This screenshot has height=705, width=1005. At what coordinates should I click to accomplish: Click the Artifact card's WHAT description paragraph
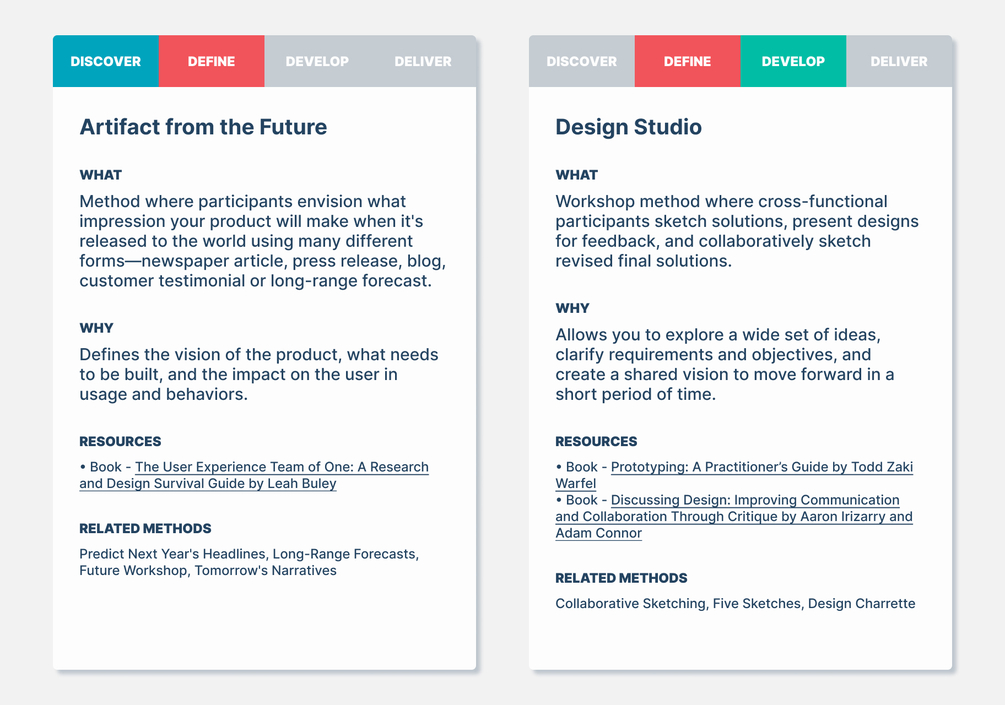click(262, 241)
